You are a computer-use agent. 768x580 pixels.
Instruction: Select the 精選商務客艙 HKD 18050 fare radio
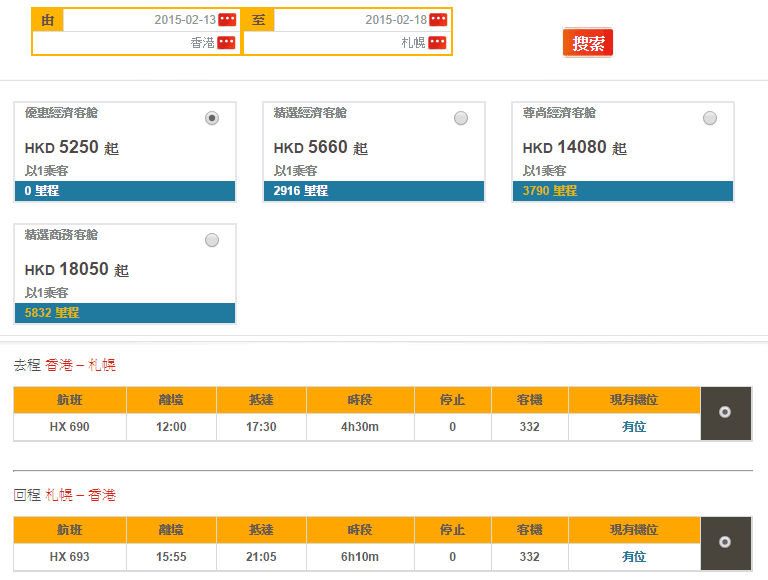(212, 240)
